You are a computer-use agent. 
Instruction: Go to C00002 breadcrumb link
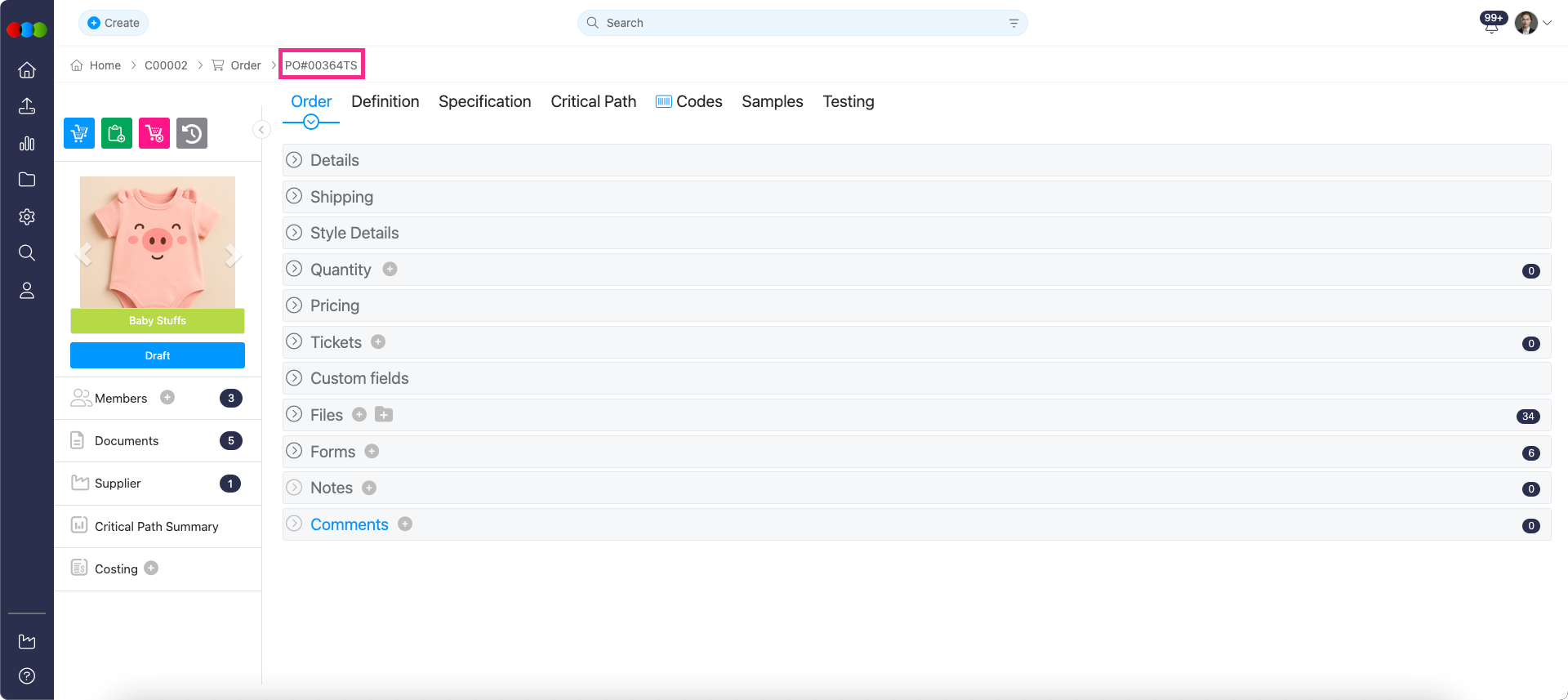(x=166, y=65)
